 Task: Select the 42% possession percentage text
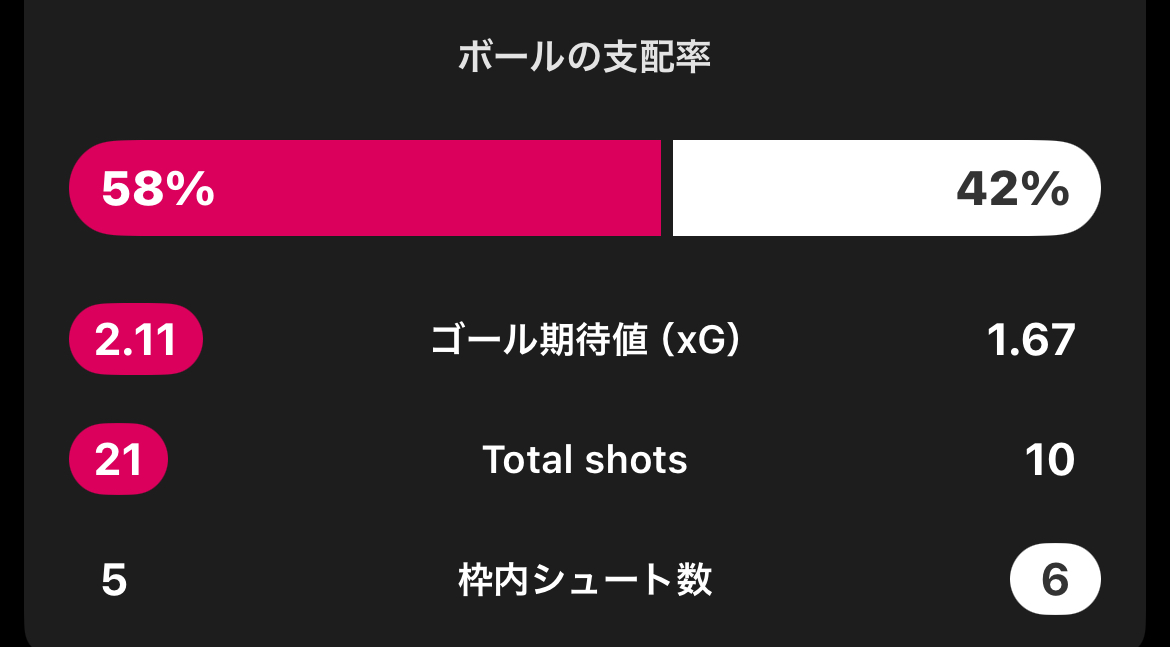1012,188
